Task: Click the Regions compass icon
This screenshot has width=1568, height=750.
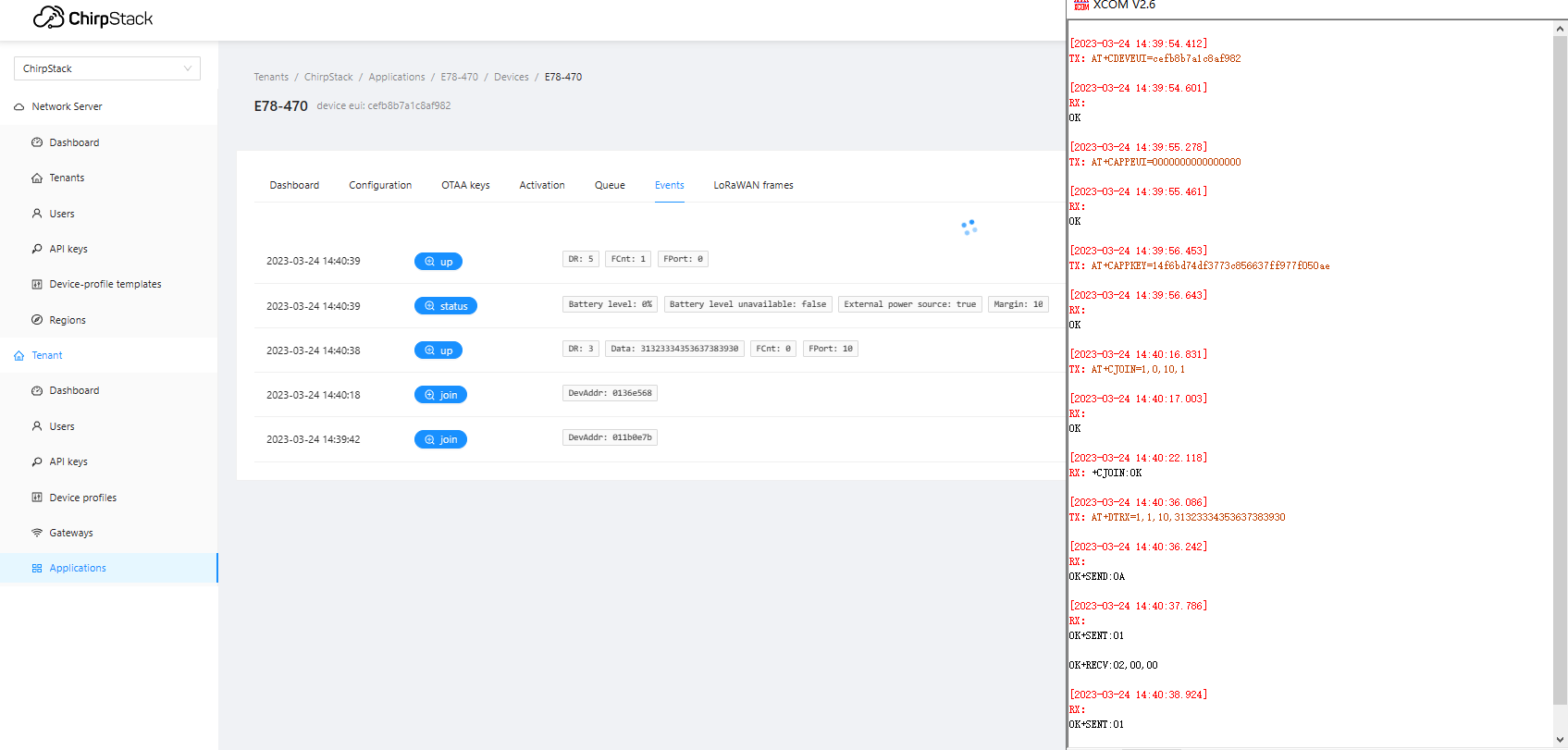Action: (37, 320)
